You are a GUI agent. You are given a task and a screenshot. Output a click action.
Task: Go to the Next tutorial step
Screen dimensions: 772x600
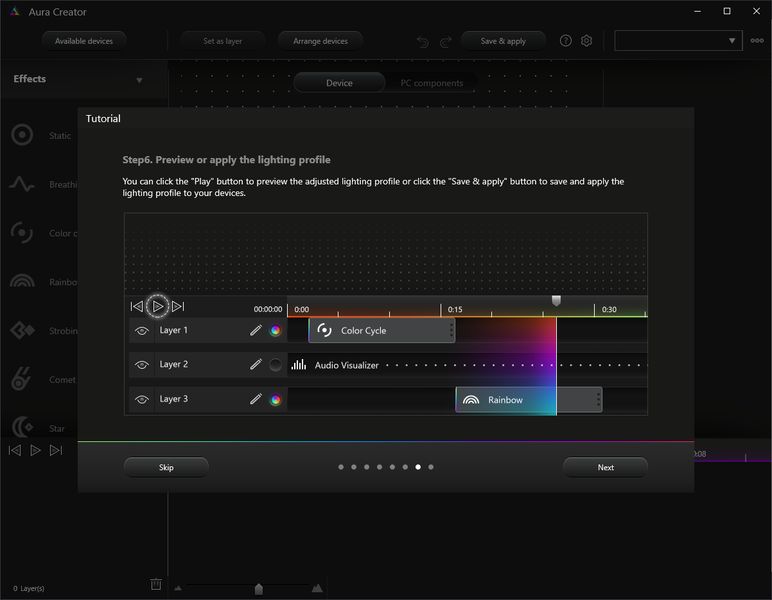(605, 467)
